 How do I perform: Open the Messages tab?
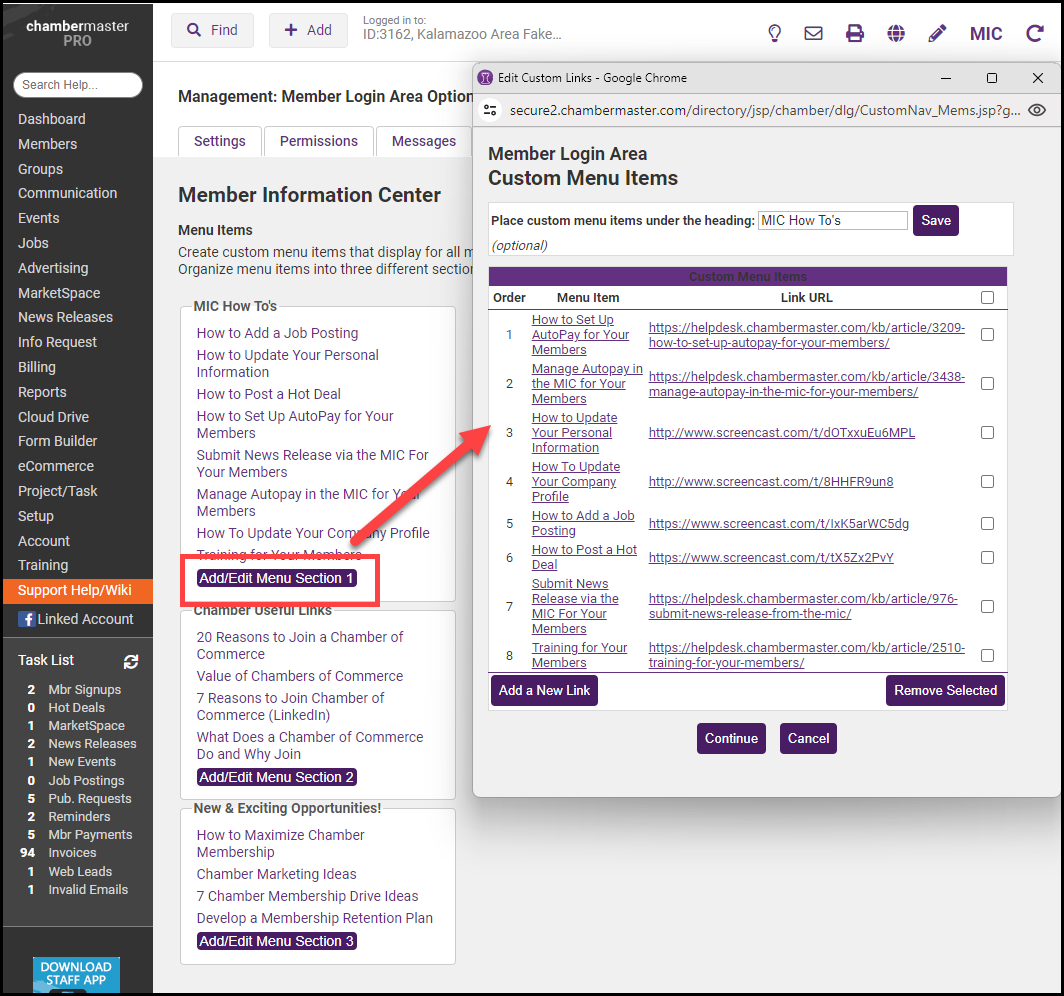[x=423, y=141]
